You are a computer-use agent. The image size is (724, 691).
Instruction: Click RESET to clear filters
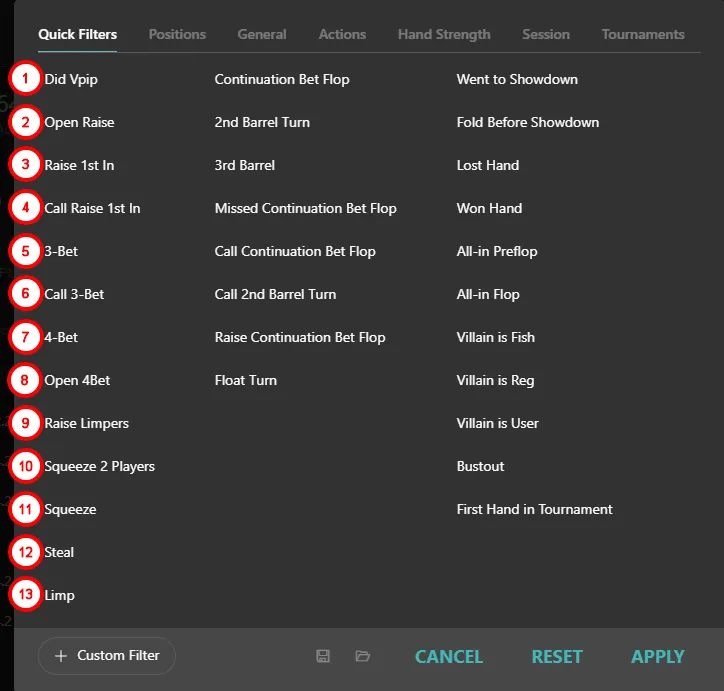click(x=557, y=656)
